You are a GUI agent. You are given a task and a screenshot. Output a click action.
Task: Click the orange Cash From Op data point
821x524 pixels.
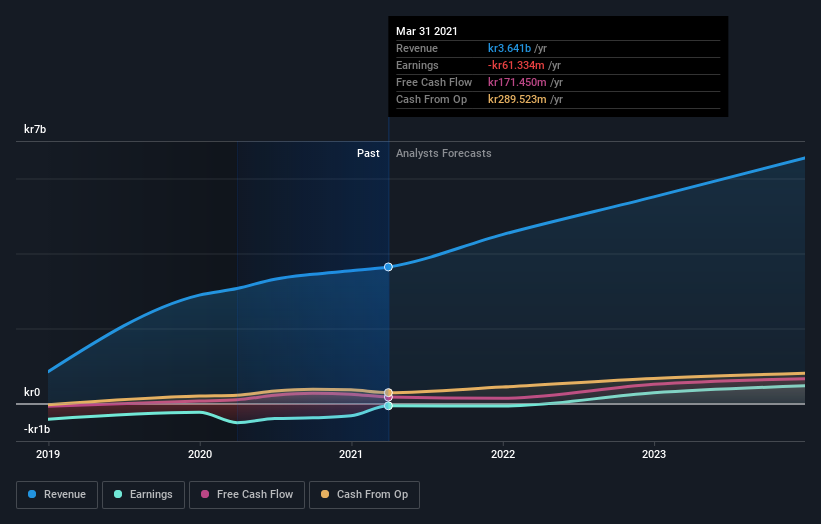point(388,393)
